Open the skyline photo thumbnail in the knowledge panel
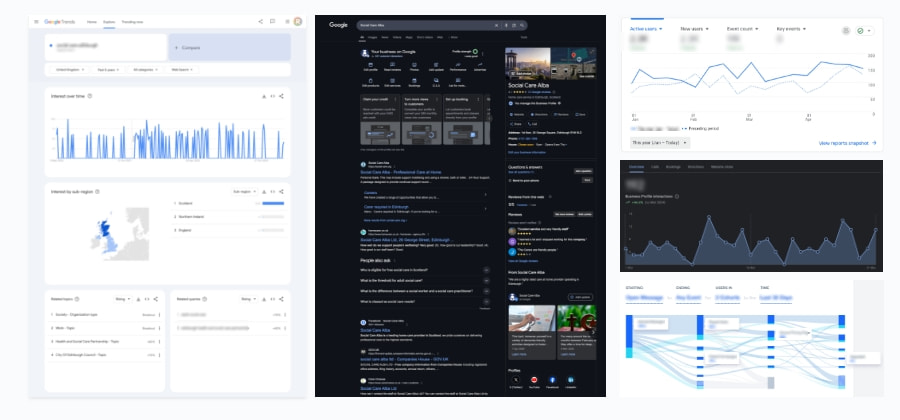This screenshot has width=900, height=420. [527, 63]
